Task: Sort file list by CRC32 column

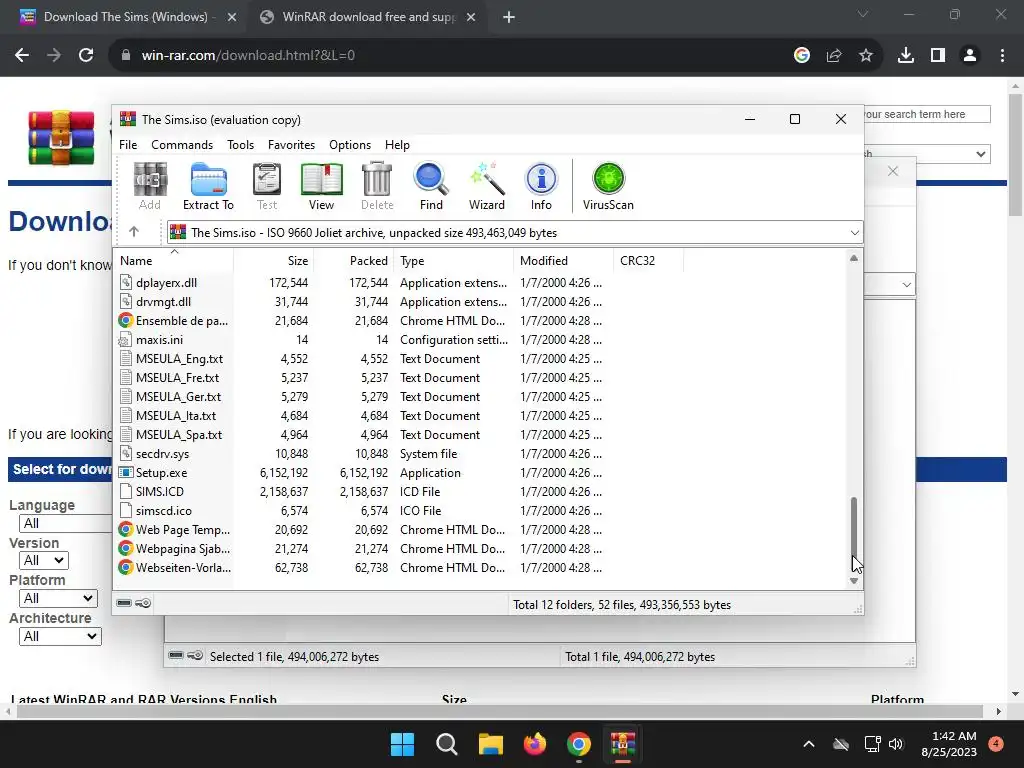Action: point(648,261)
